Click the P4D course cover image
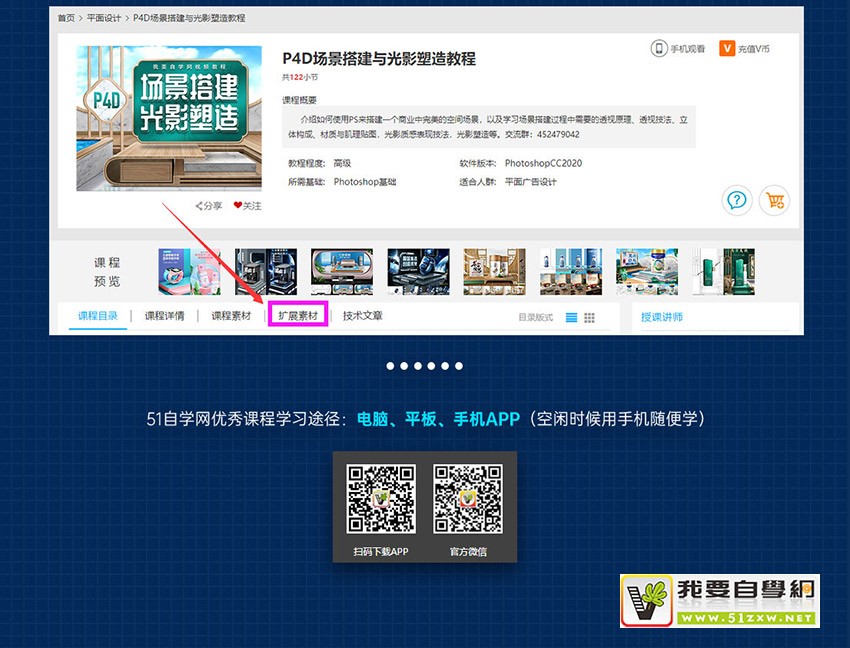 [163, 118]
